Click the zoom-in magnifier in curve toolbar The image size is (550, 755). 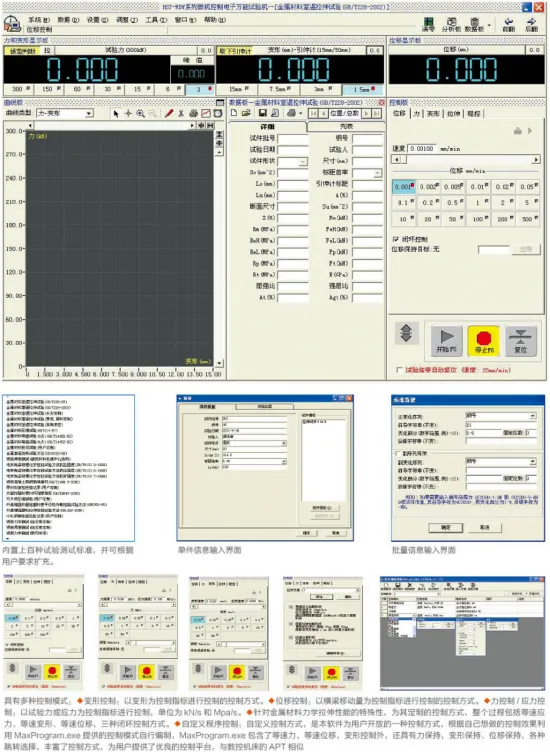pos(141,114)
